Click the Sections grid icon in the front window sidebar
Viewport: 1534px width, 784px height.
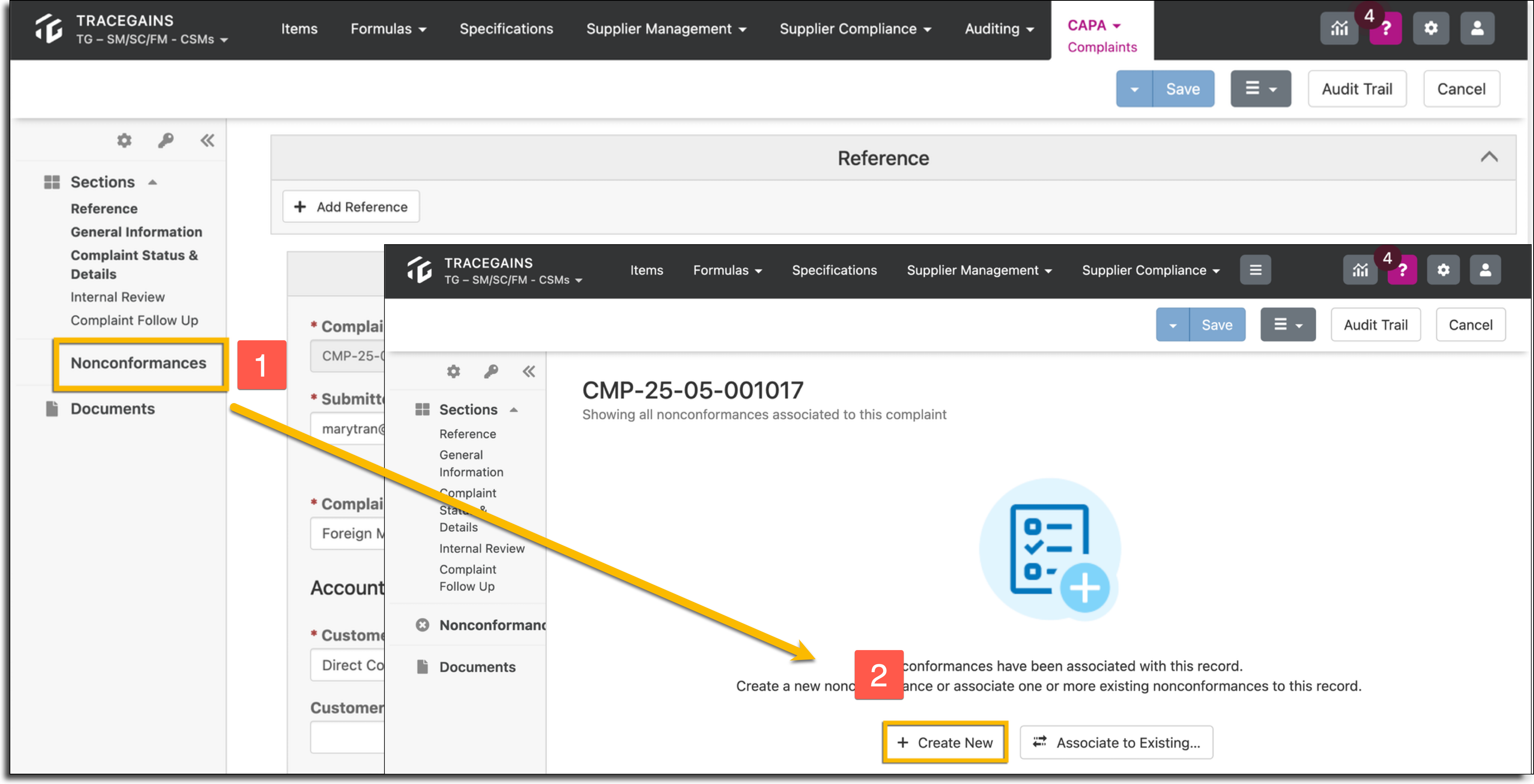pos(422,409)
